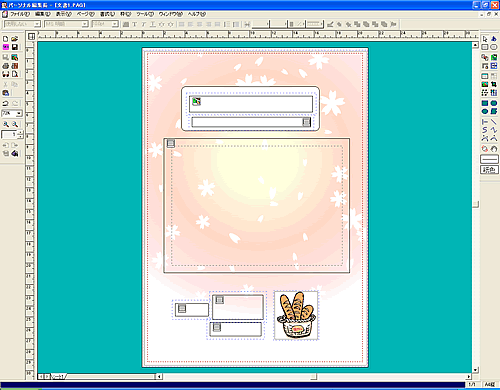Click the magenta icon in the left toolbar

(6, 47)
